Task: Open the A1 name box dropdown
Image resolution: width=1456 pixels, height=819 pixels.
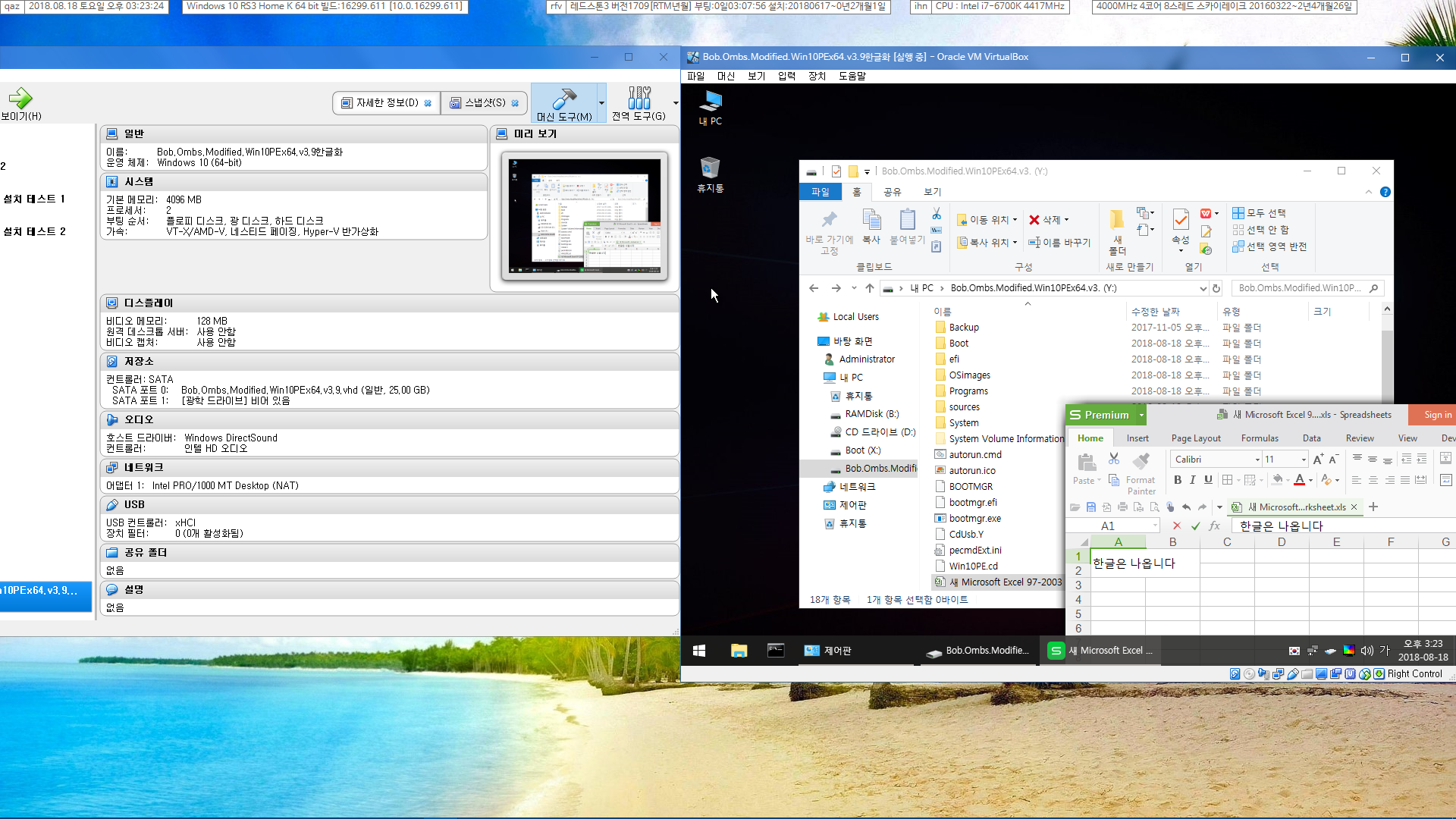Action: pos(1155,526)
